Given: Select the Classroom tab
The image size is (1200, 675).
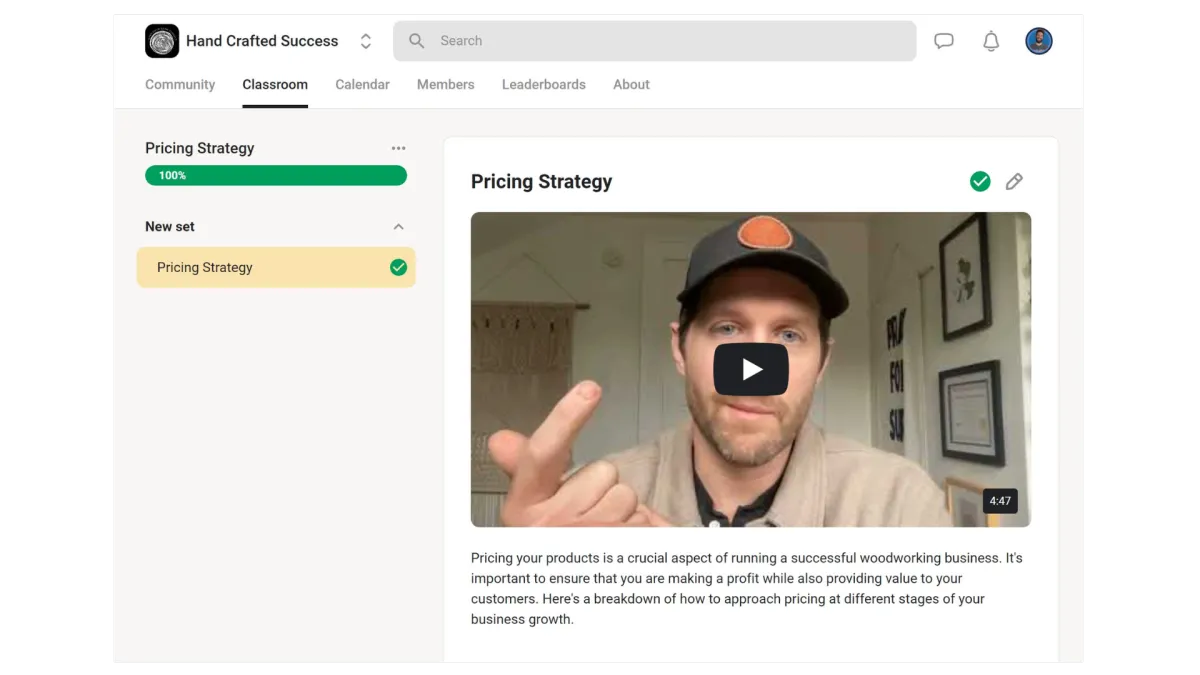Looking at the screenshot, I should pyautogui.click(x=275, y=85).
